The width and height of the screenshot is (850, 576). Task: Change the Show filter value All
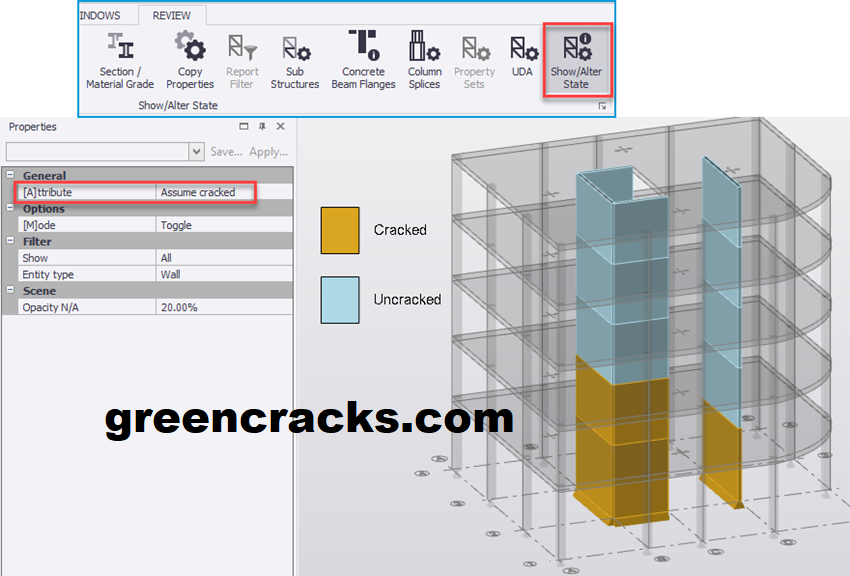(x=224, y=258)
